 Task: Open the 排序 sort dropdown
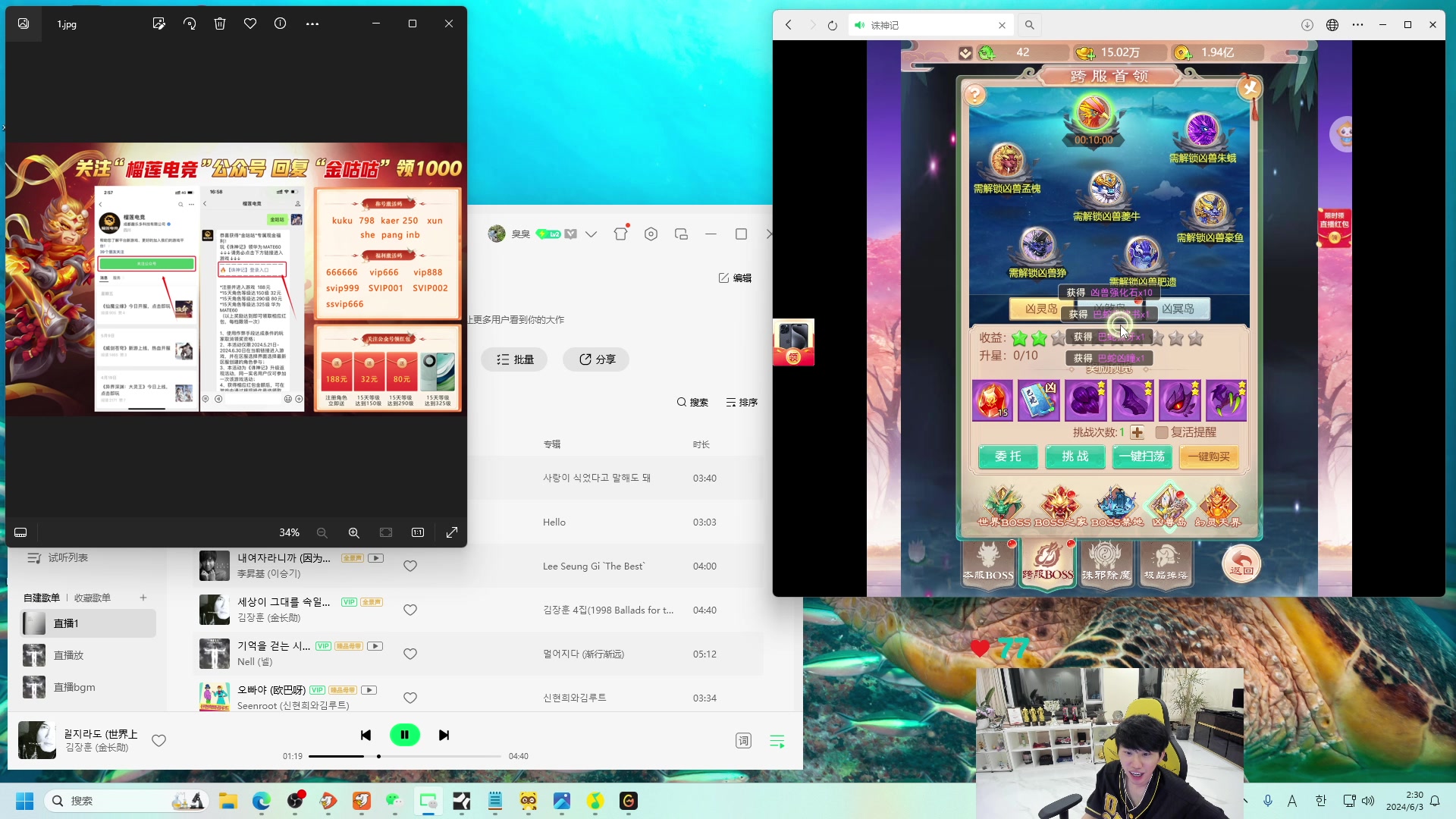(742, 403)
